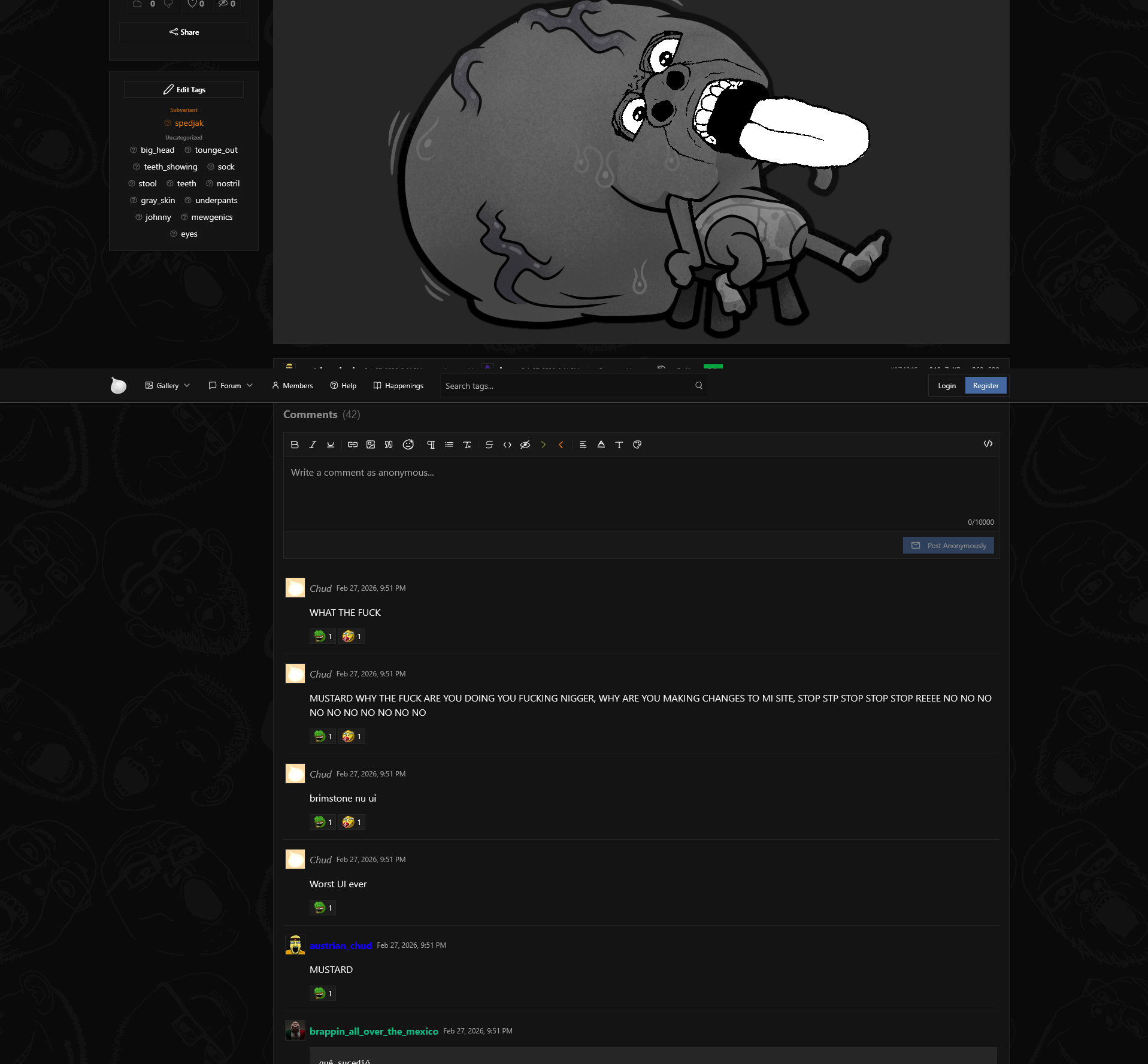Click the question mark icon beside spedjak
The width and height of the screenshot is (1148, 1064).
pos(168,123)
